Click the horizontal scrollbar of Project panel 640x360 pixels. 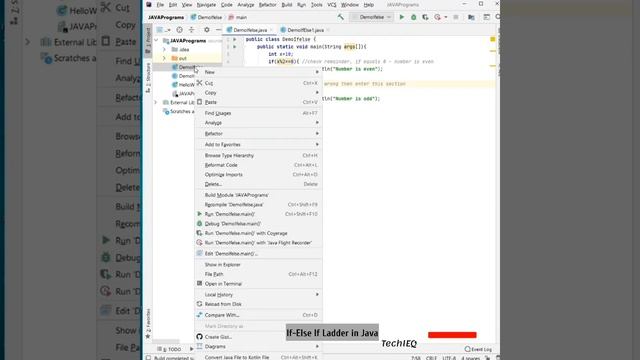point(166,341)
